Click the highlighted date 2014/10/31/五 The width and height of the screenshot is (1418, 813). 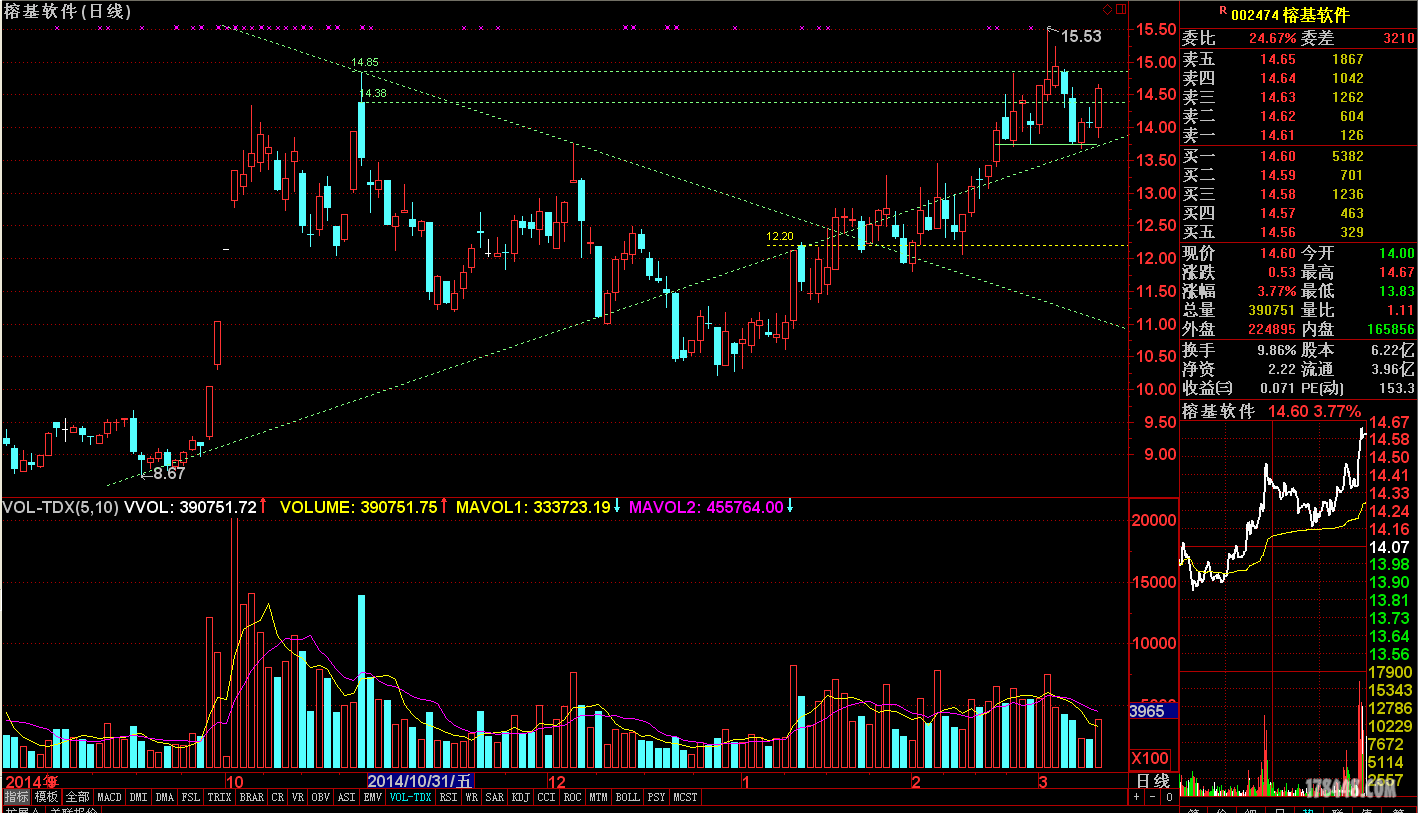click(421, 780)
